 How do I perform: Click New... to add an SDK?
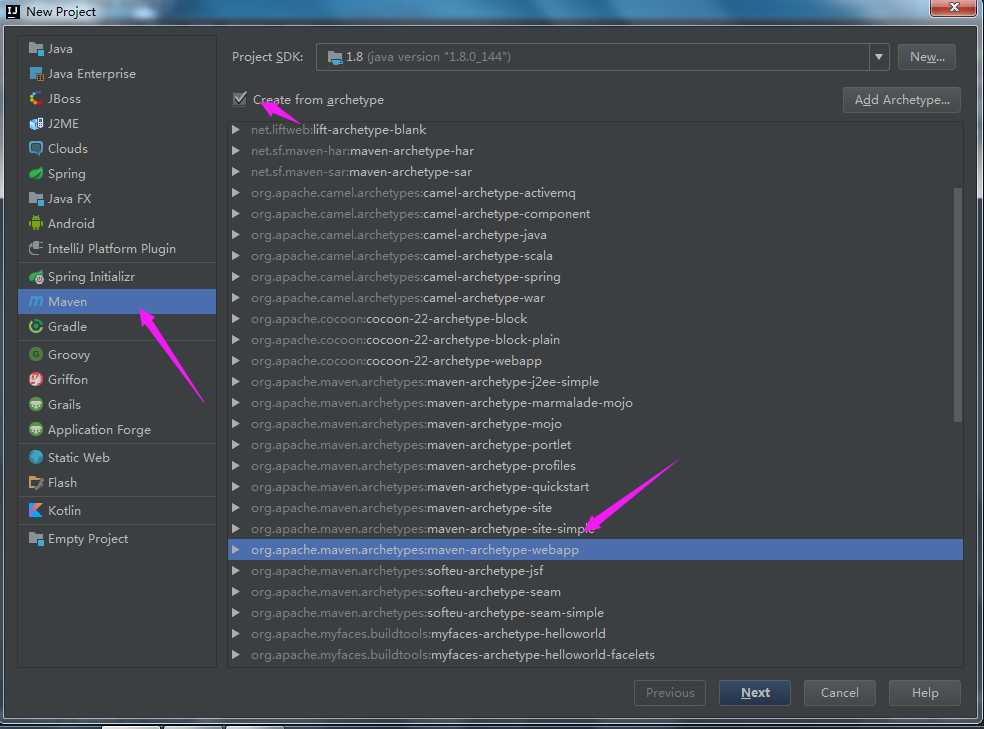[927, 57]
